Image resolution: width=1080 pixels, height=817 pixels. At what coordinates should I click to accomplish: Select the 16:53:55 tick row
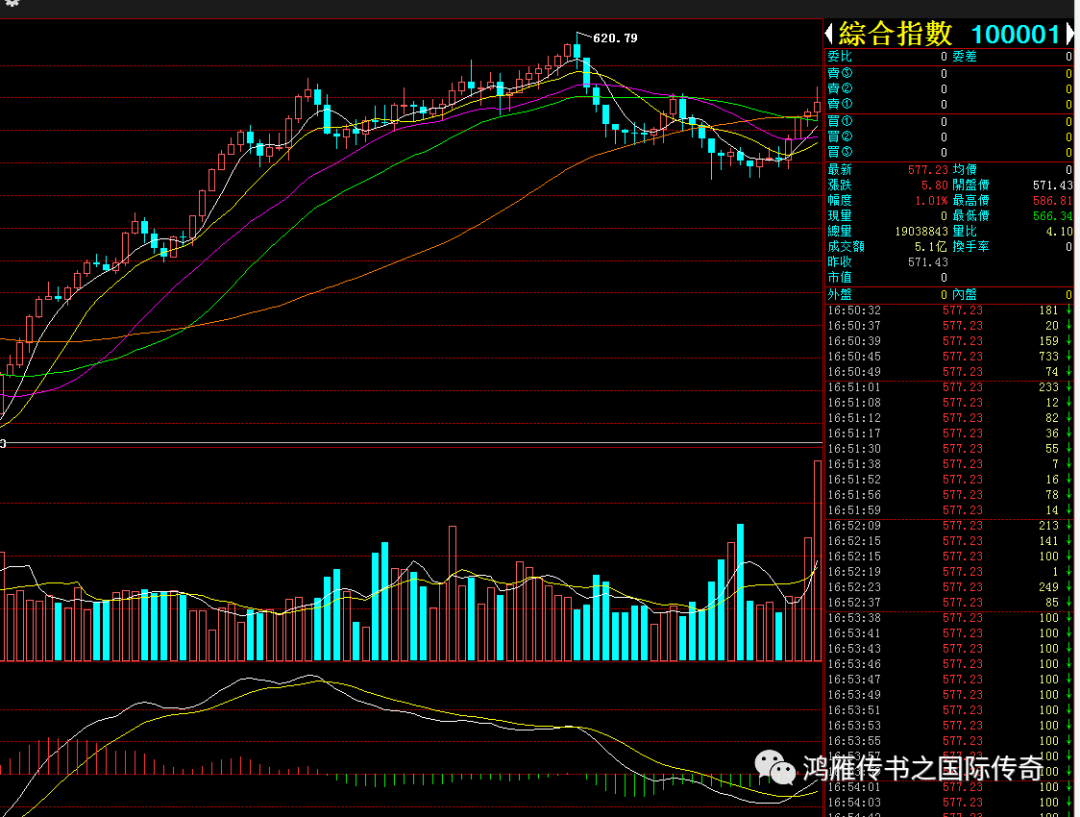(x=949, y=741)
